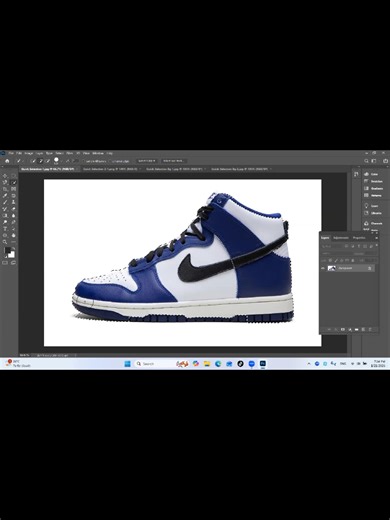The image size is (390, 520).
Task: Select the Path Selection tool
Action: tap(14, 229)
